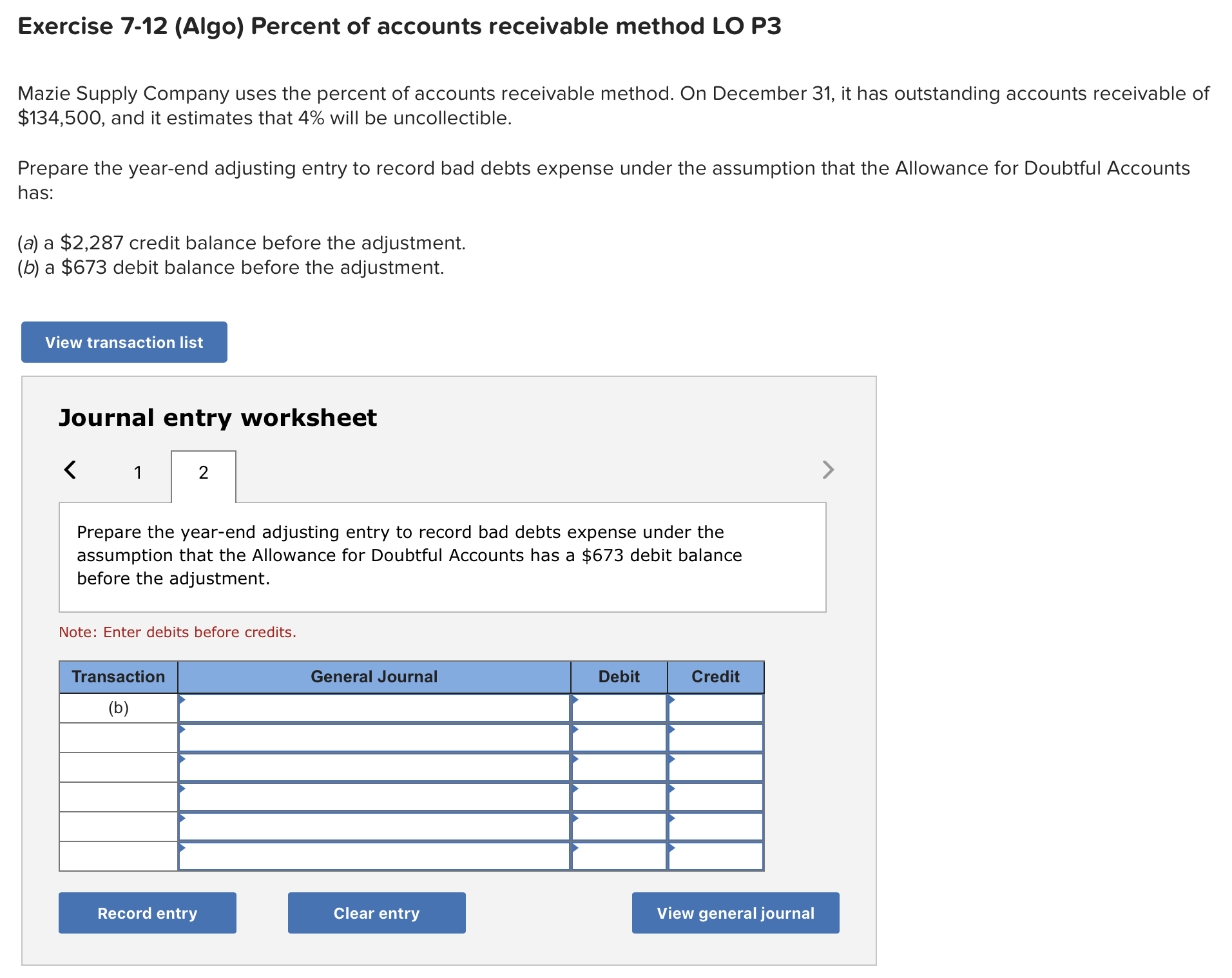1232x978 pixels.
Task: Click the Debit amount field in row two
Action: [x=619, y=736]
